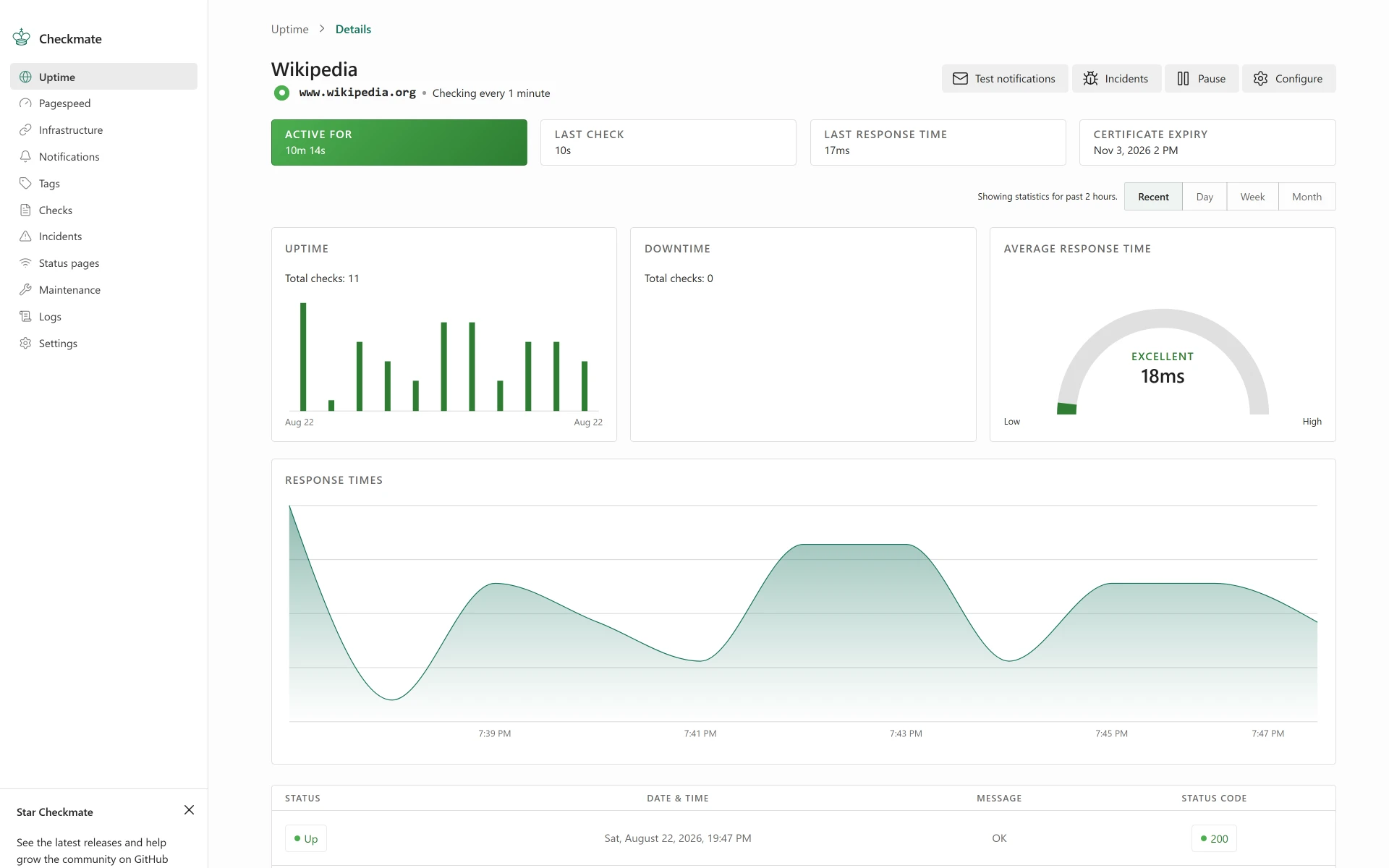Click the Maintenance wrench icon
This screenshot has width=1389, height=868.
pos(25,289)
